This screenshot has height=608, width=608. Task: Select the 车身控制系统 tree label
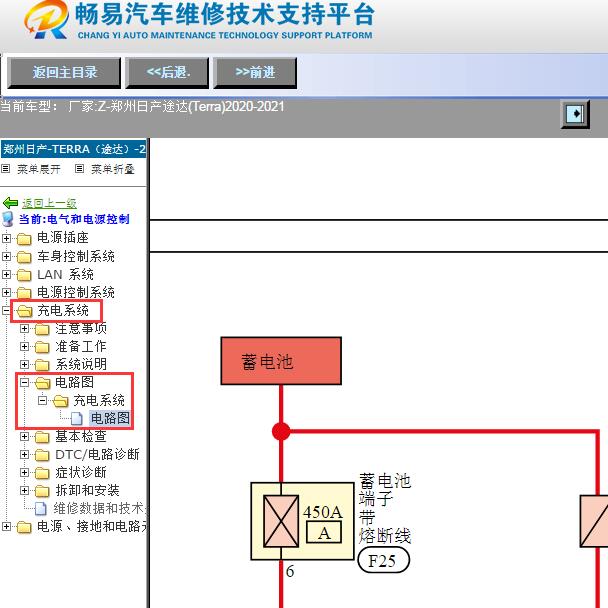pos(76,256)
